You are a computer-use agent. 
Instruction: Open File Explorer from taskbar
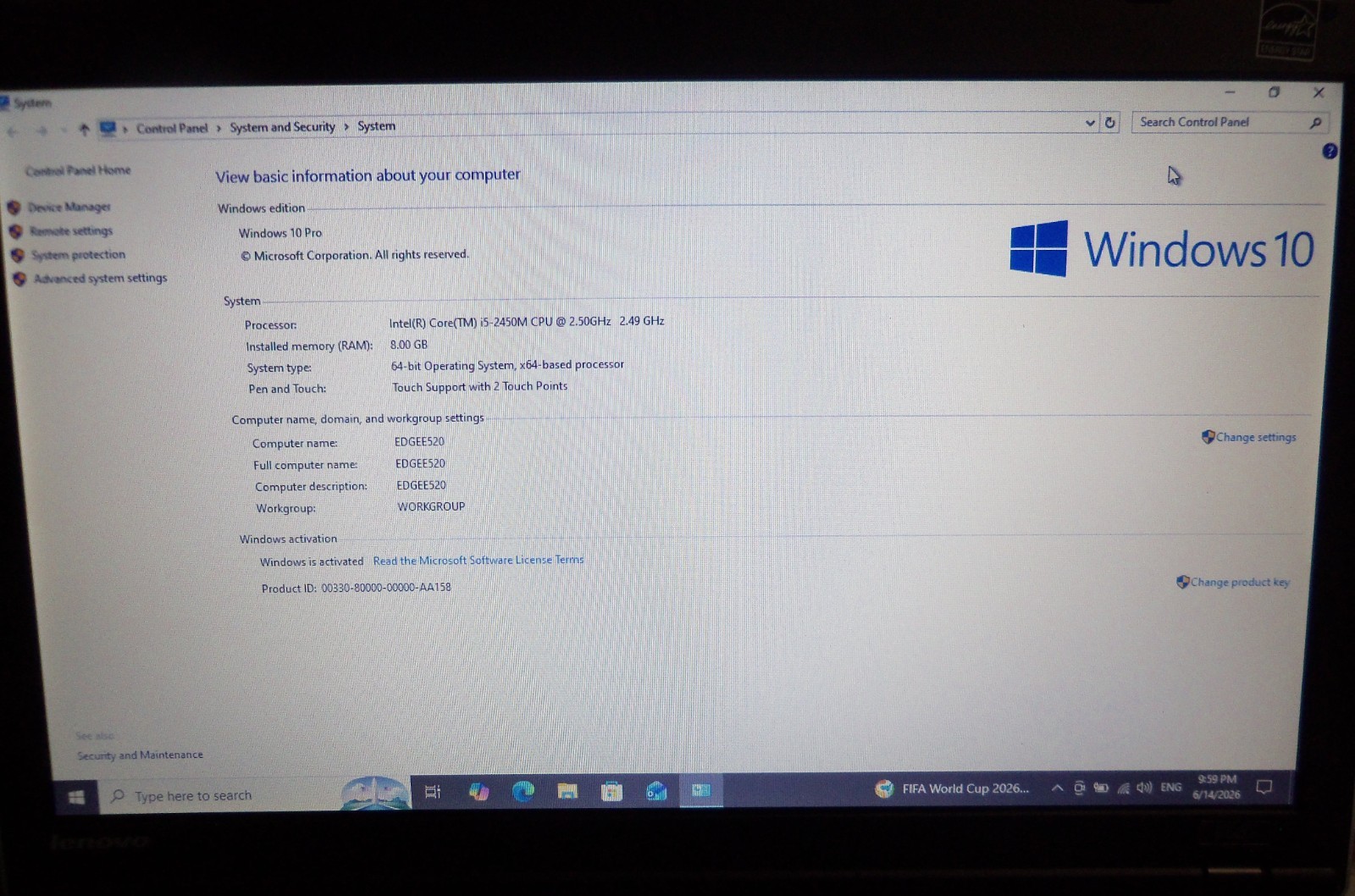click(x=567, y=791)
